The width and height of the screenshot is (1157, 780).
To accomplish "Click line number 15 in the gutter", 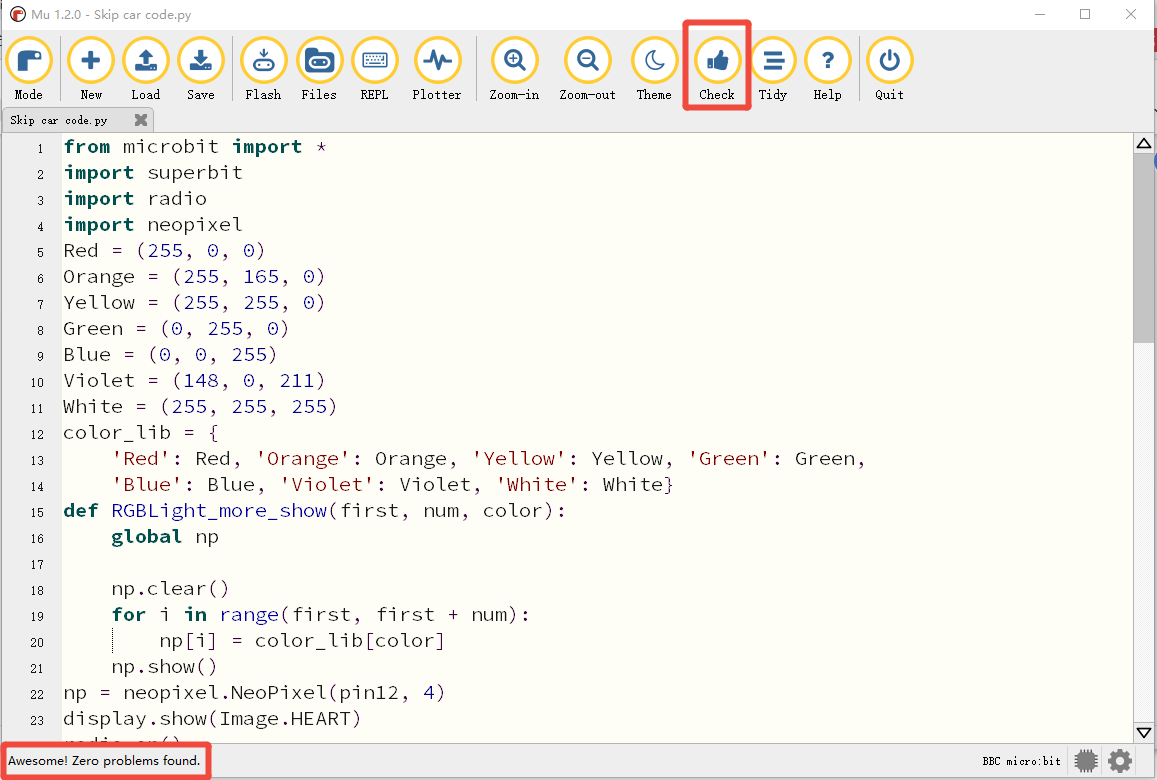I will (x=38, y=512).
